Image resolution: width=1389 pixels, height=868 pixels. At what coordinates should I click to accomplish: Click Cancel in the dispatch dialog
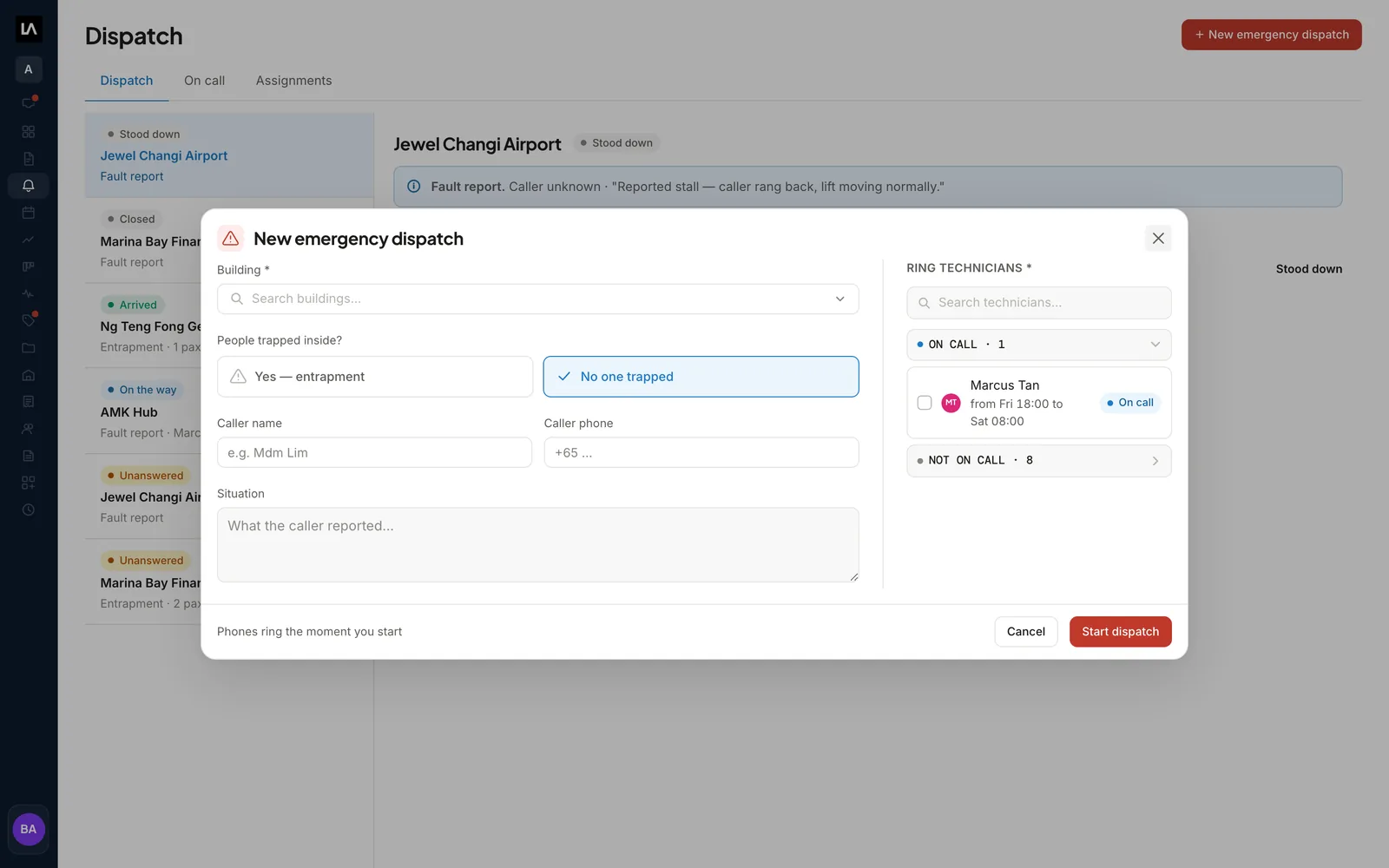pyautogui.click(x=1026, y=632)
